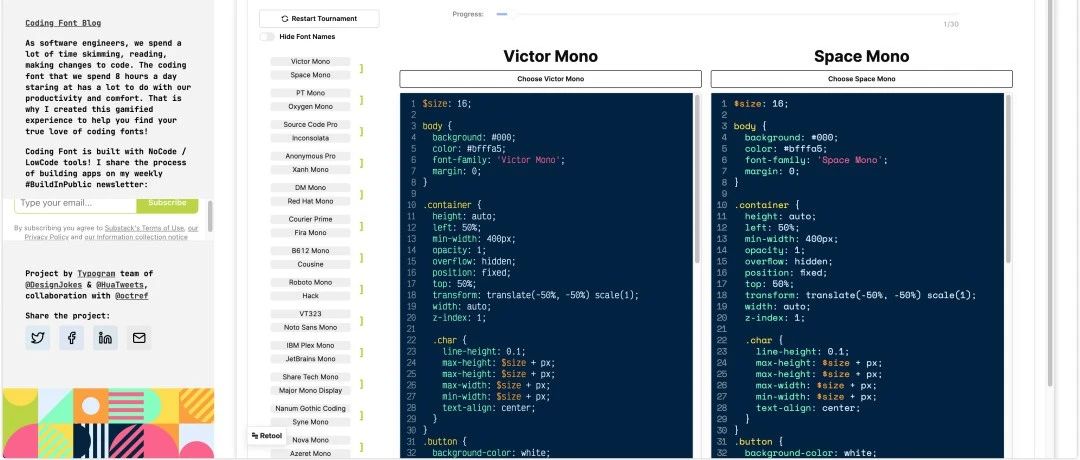
Task: Click the colorful geometric pattern image
Action: pyautogui.click(x=108, y=424)
